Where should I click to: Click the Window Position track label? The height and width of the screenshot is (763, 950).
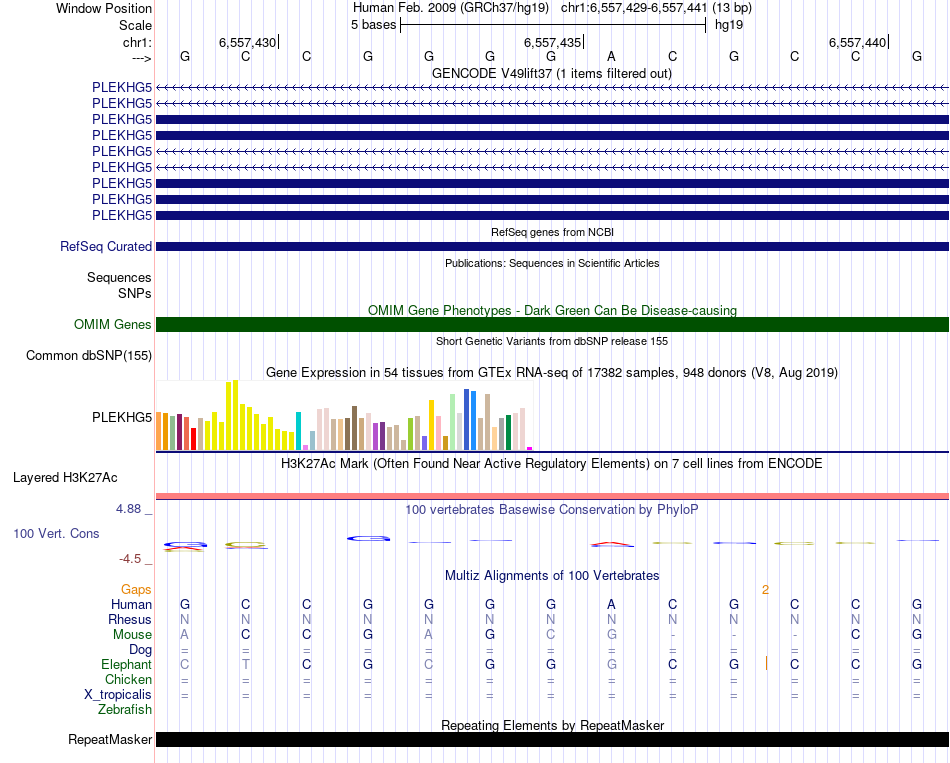click(104, 8)
